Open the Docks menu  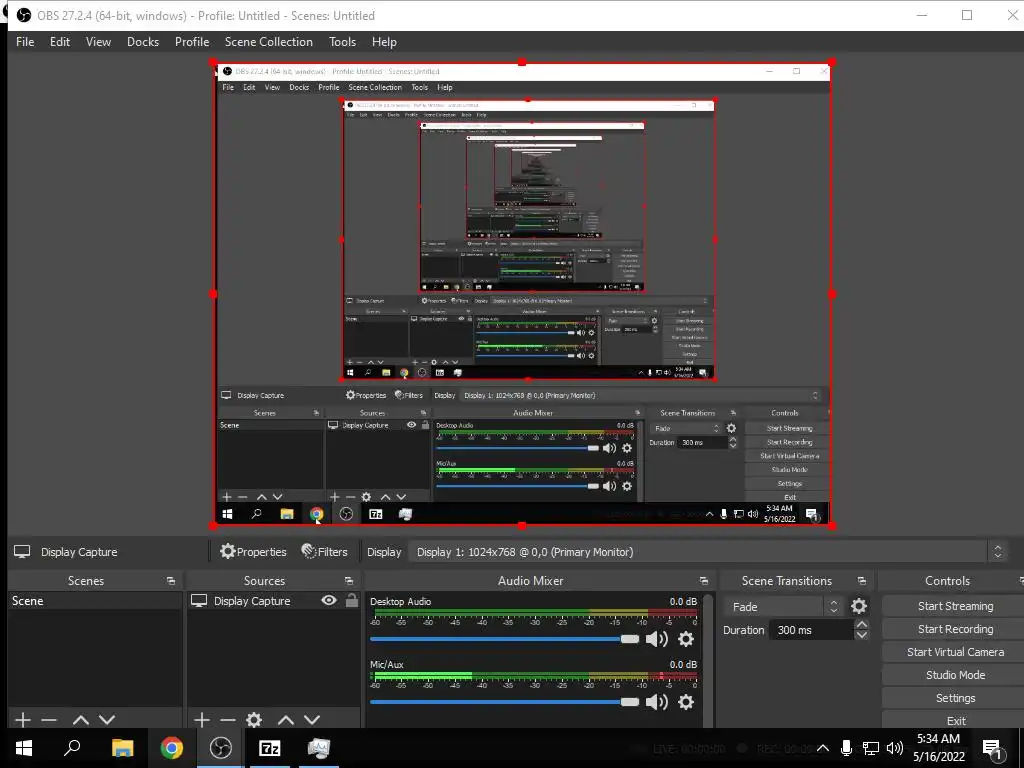(x=142, y=42)
